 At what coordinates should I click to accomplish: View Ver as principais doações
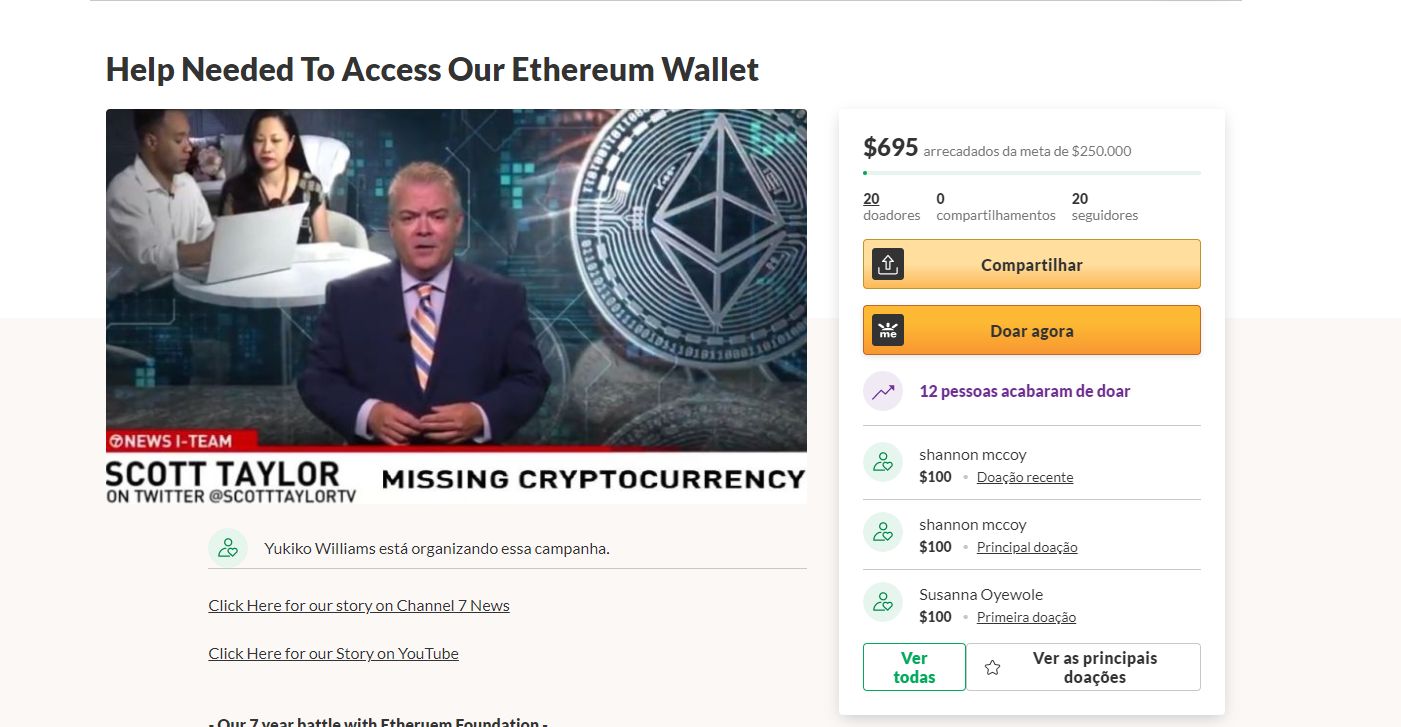1083,667
